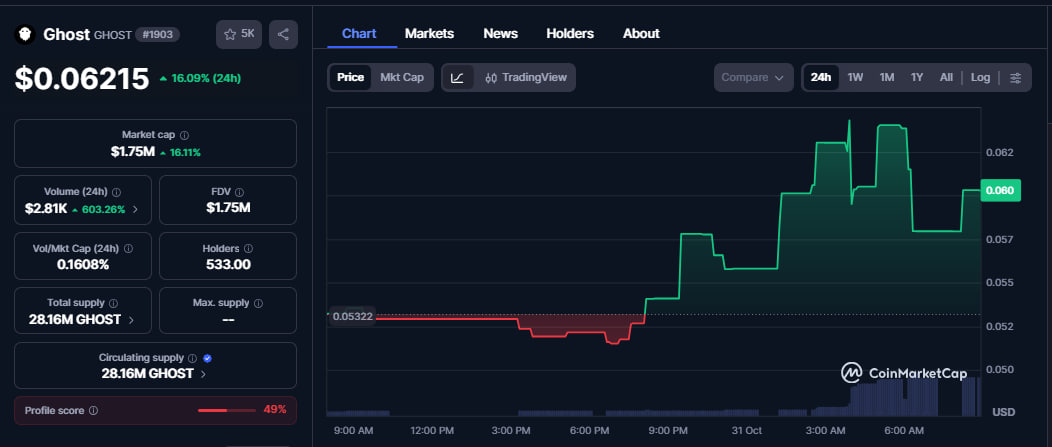The image size is (1052, 447).
Task: Select the 1Y time range
Action: (916, 77)
